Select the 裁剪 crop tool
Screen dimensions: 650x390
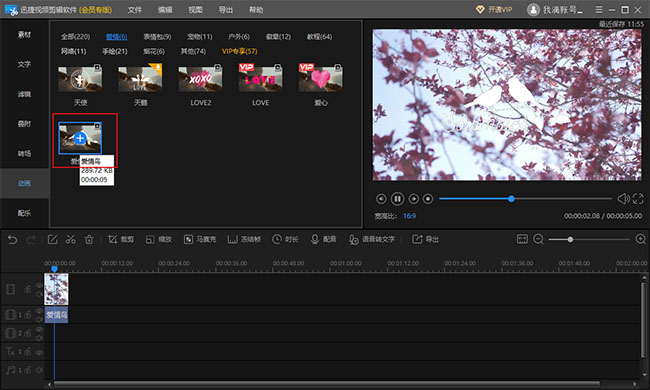[x=121, y=240]
